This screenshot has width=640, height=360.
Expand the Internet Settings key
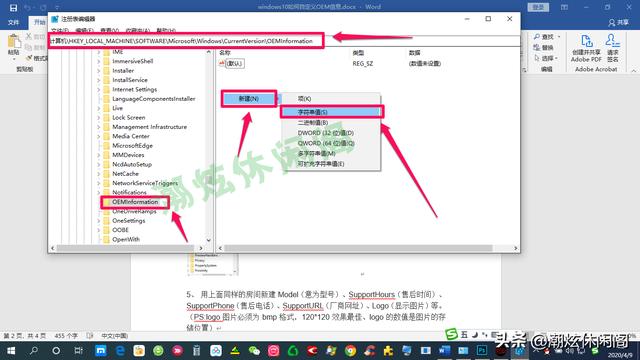point(98,89)
